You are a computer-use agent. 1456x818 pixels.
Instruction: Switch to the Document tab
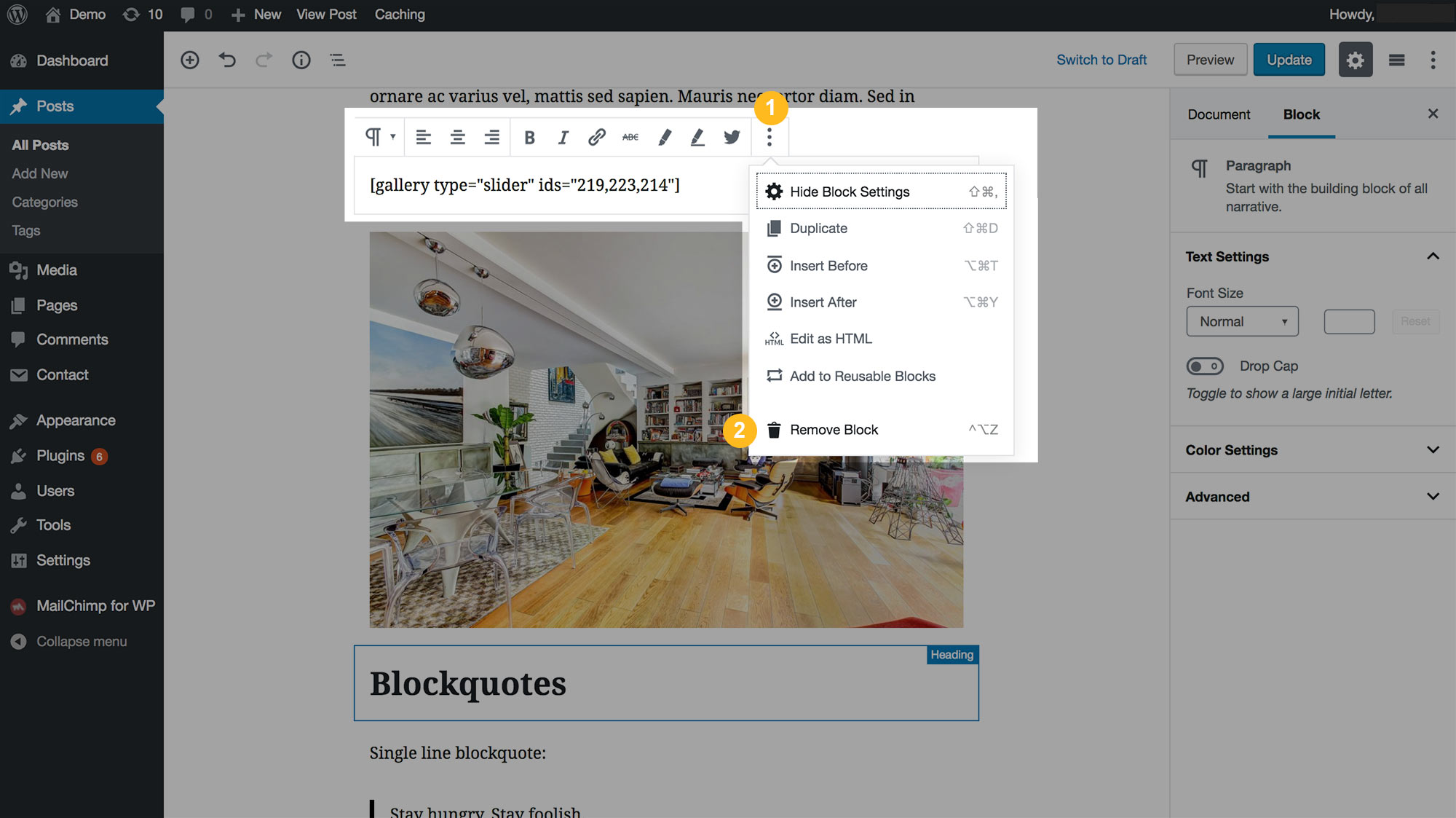pos(1218,114)
